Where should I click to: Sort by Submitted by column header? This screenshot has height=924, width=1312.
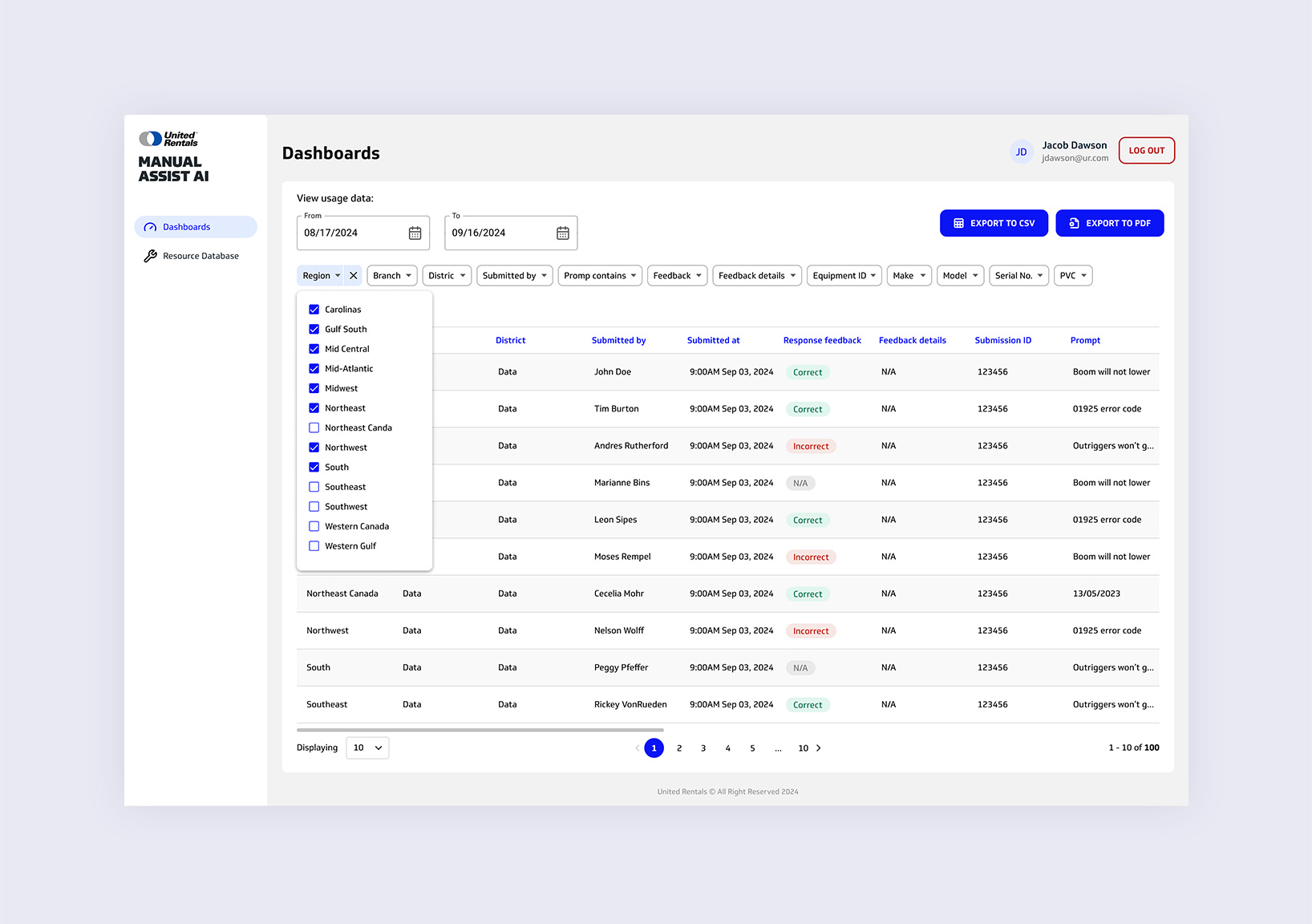[618, 341]
